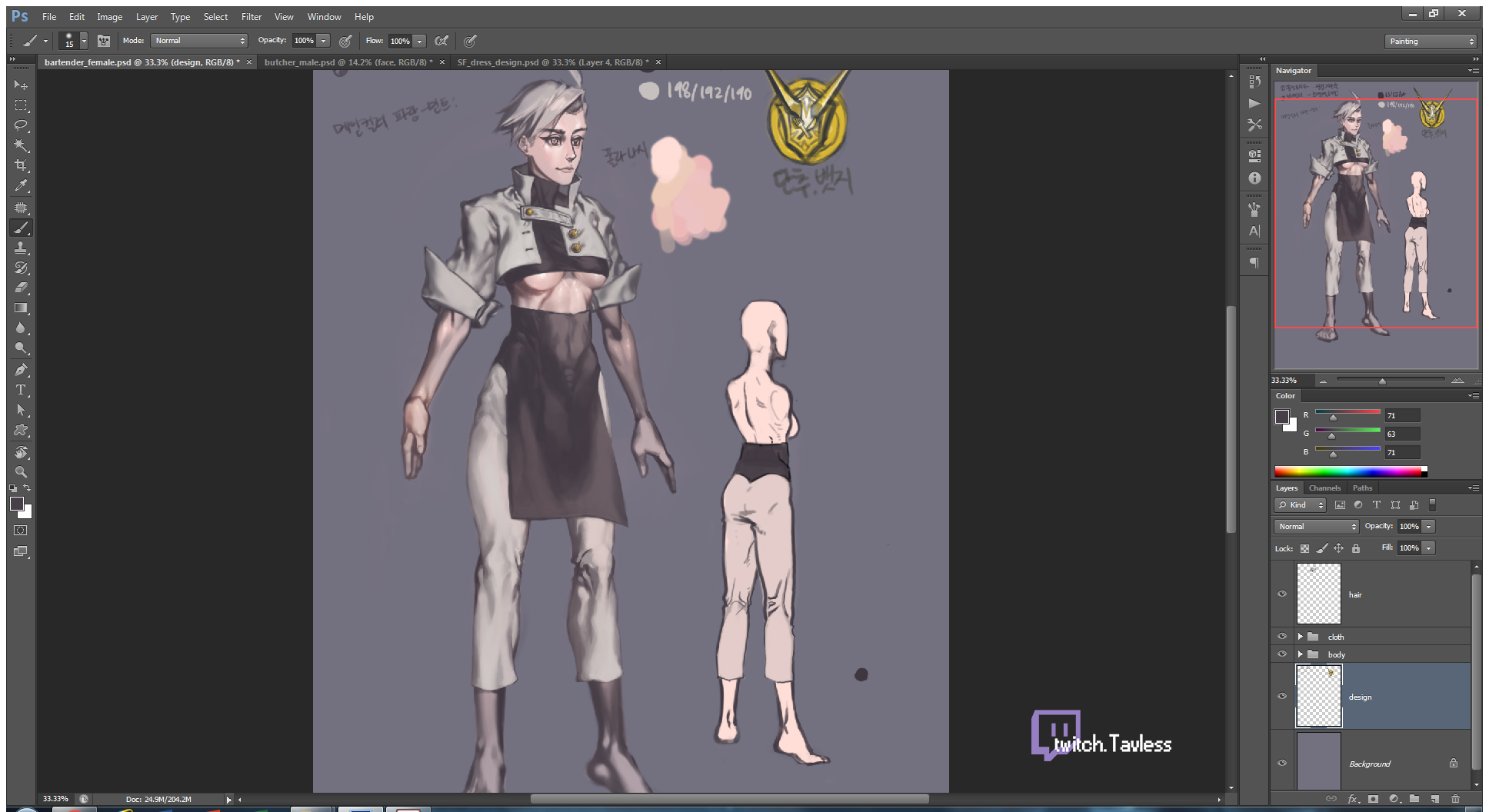
Task: Switch to the butcher_male.psd document tab
Action: (348, 62)
